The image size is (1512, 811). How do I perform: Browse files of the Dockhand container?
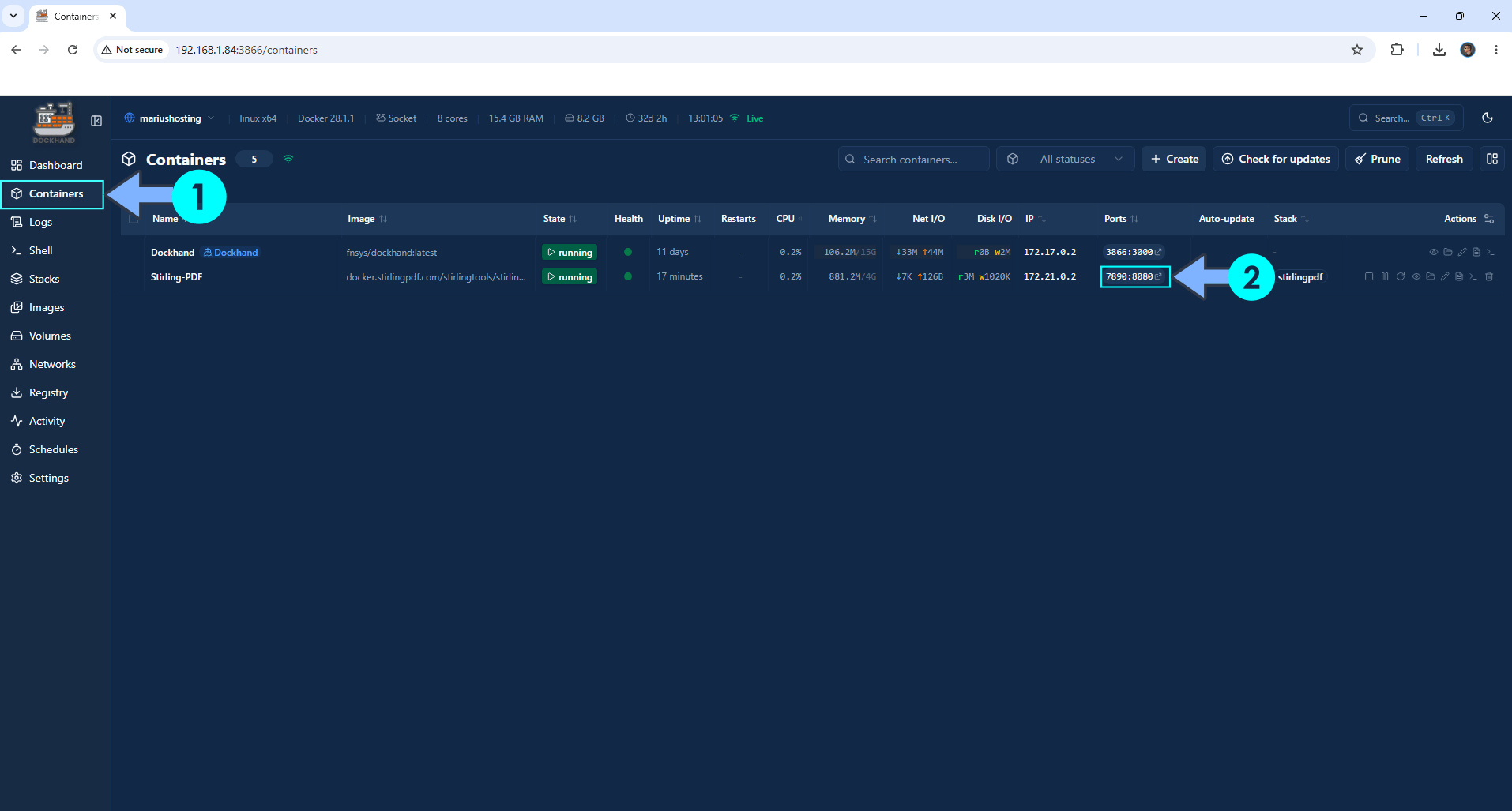(1448, 252)
